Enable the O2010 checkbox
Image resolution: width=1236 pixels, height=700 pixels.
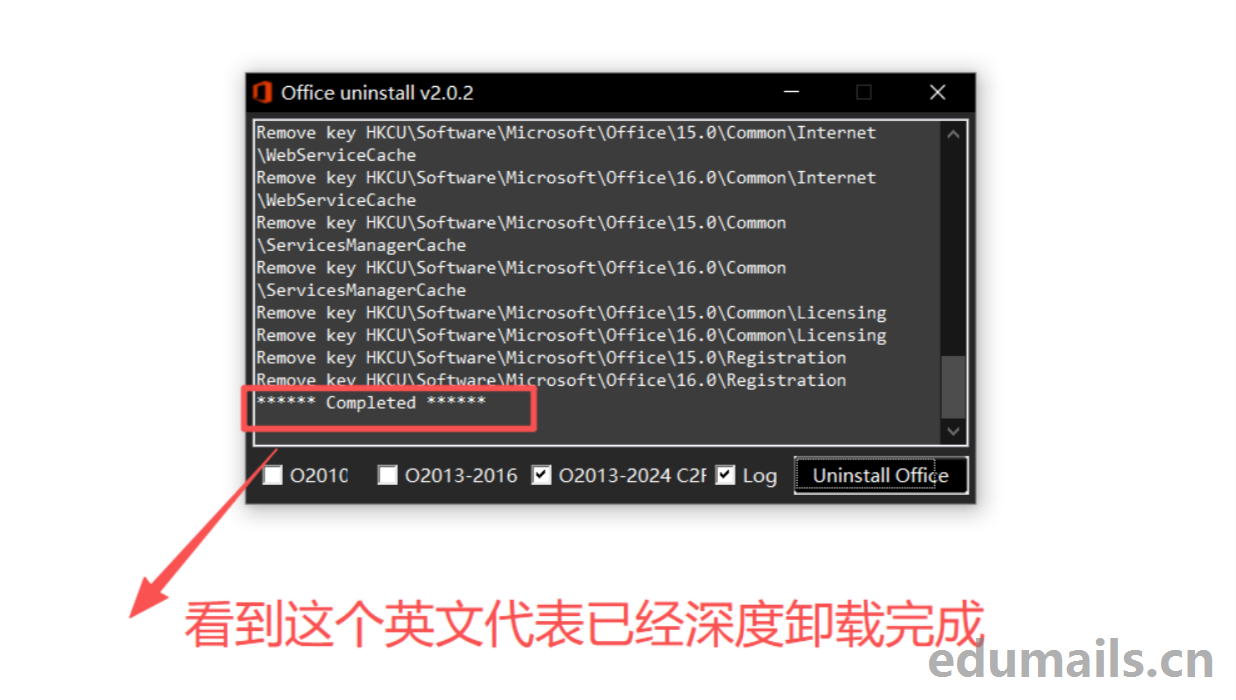pos(273,475)
